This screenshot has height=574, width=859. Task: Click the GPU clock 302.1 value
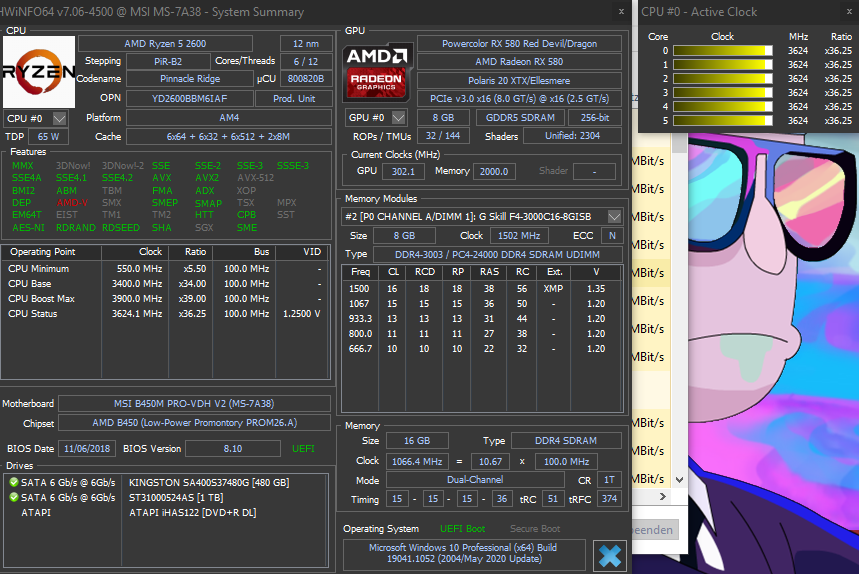[403, 171]
